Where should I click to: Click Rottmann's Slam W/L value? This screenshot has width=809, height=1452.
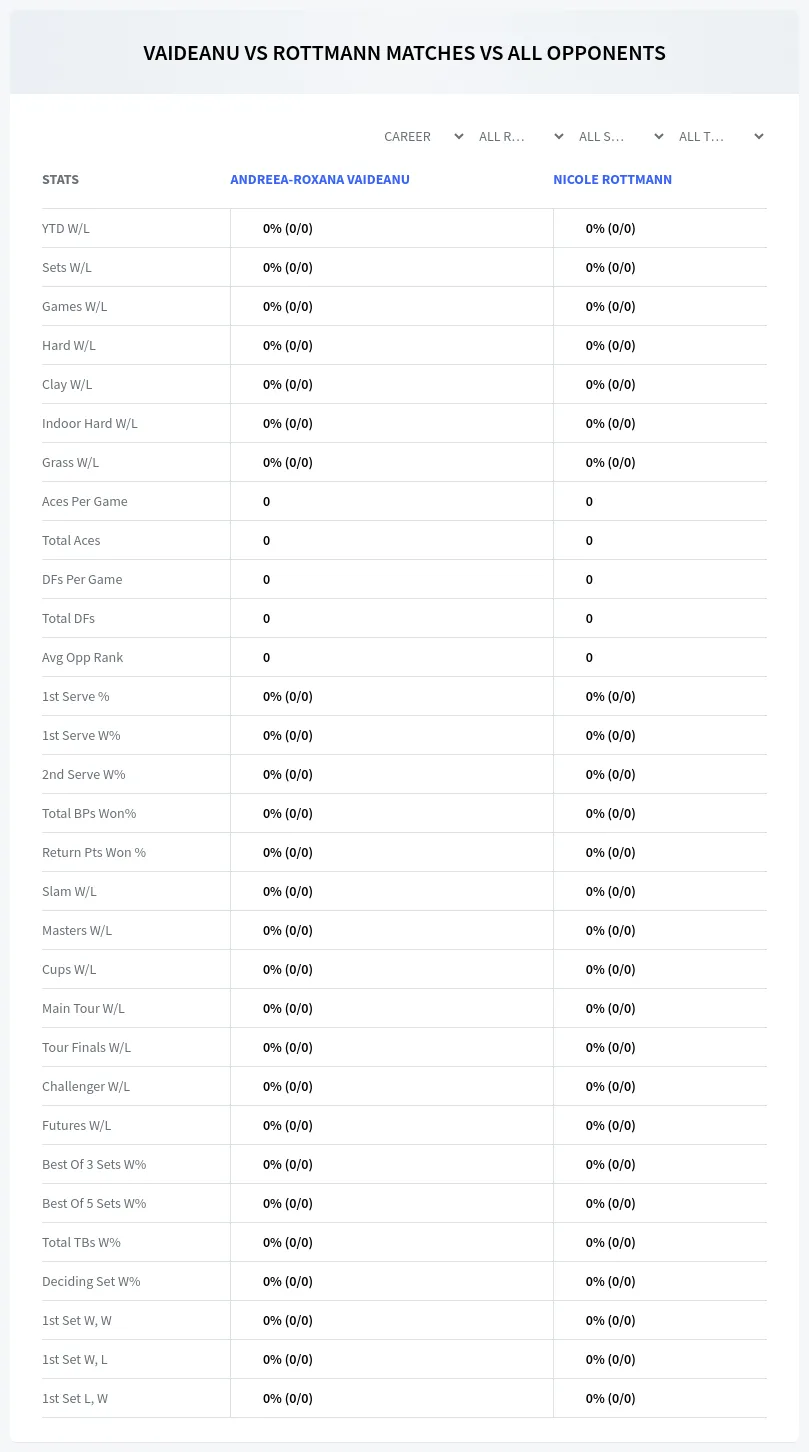[x=611, y=891]
